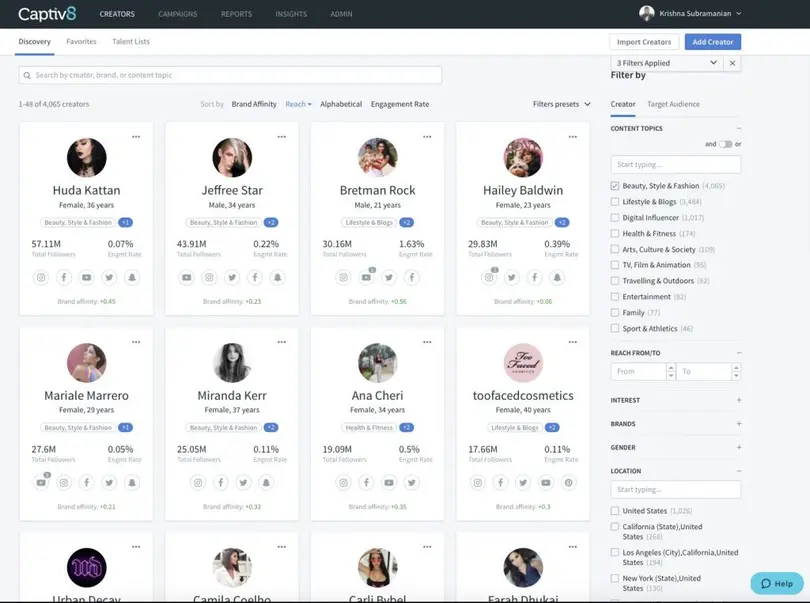Click Miranda Kerr's Facebook icon
The width and height of the screenshot is (810, 603).
[x=220, y=482]
